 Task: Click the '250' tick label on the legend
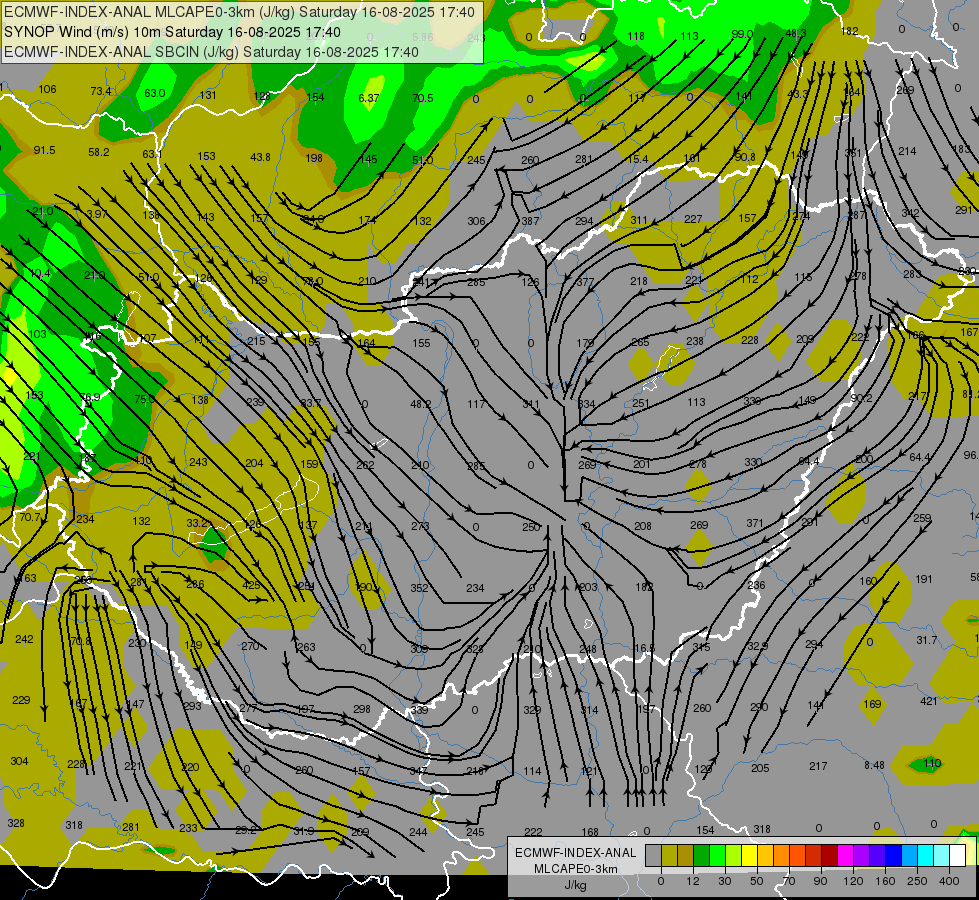[917, 881]
